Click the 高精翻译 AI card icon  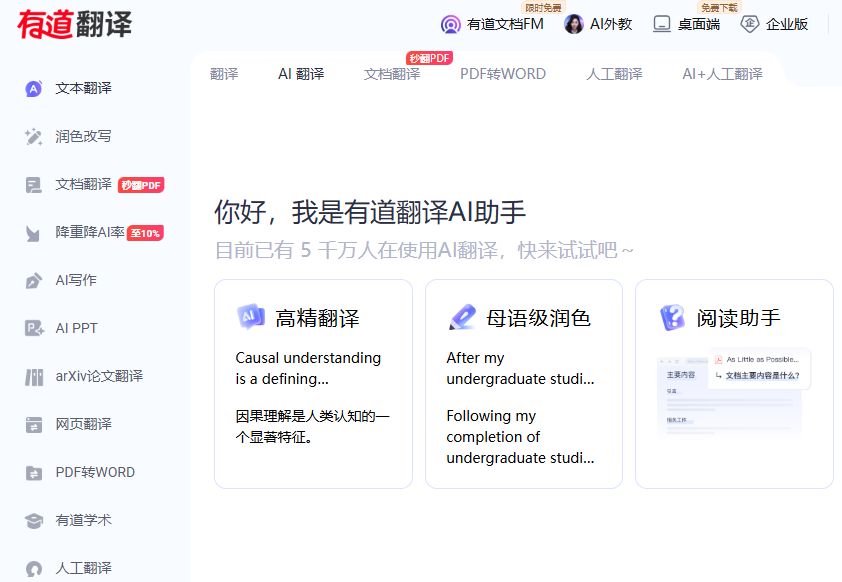251,317
